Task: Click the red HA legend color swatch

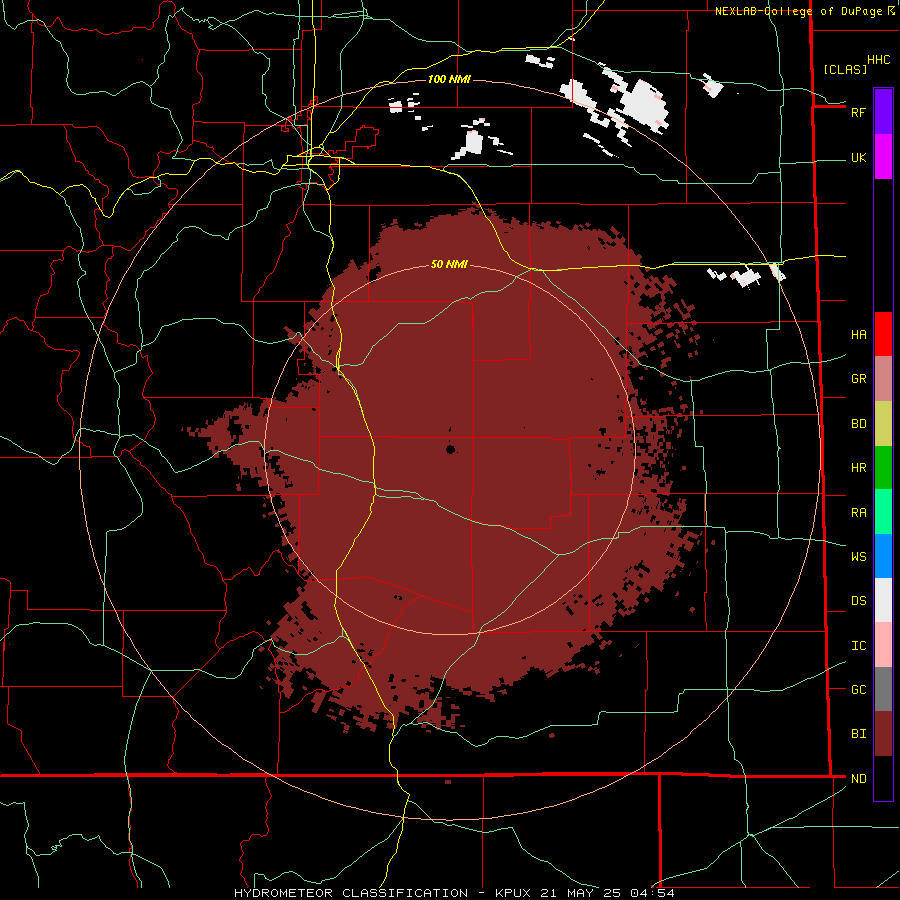Action: 883,334
